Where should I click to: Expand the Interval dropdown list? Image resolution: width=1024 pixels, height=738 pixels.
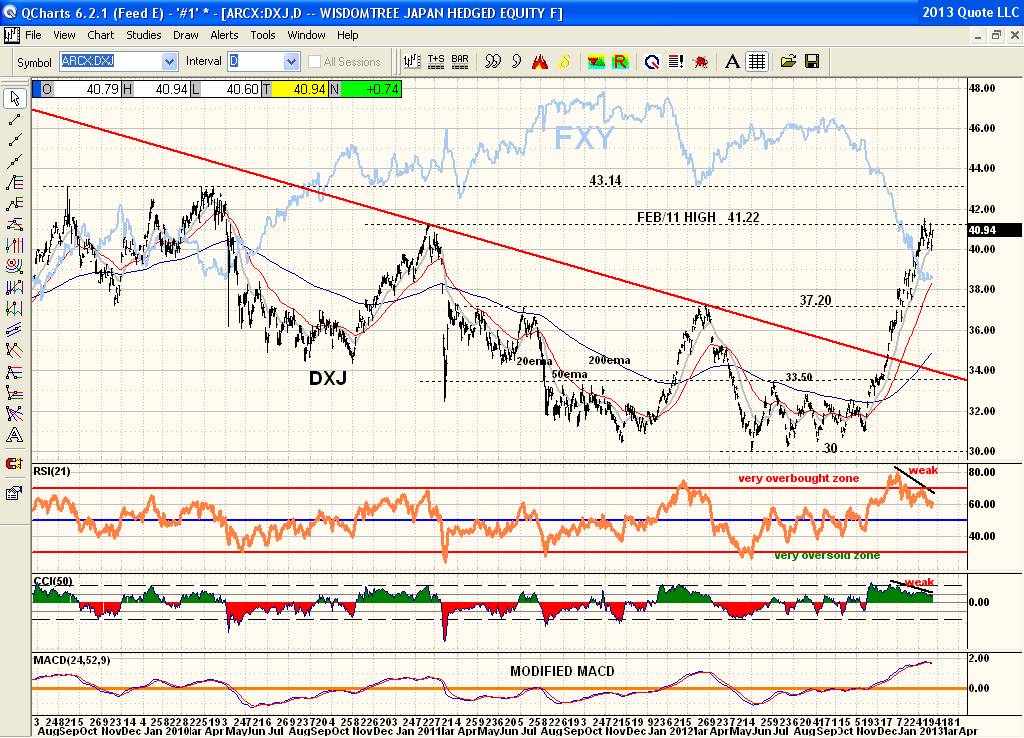click(291, 62)
